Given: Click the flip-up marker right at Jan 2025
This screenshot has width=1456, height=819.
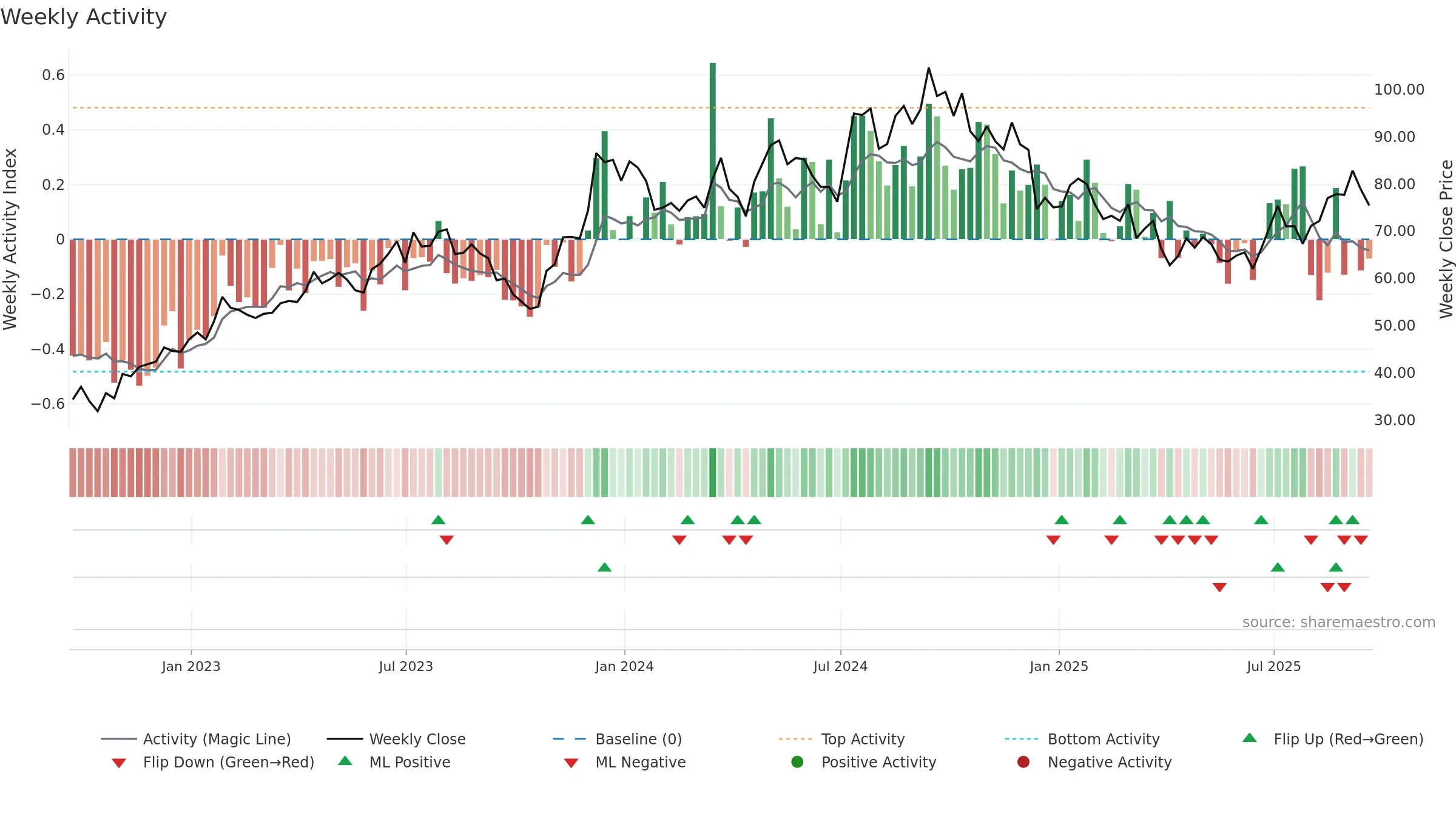Looking at the screenshot, I should (x=1062, y=520).
